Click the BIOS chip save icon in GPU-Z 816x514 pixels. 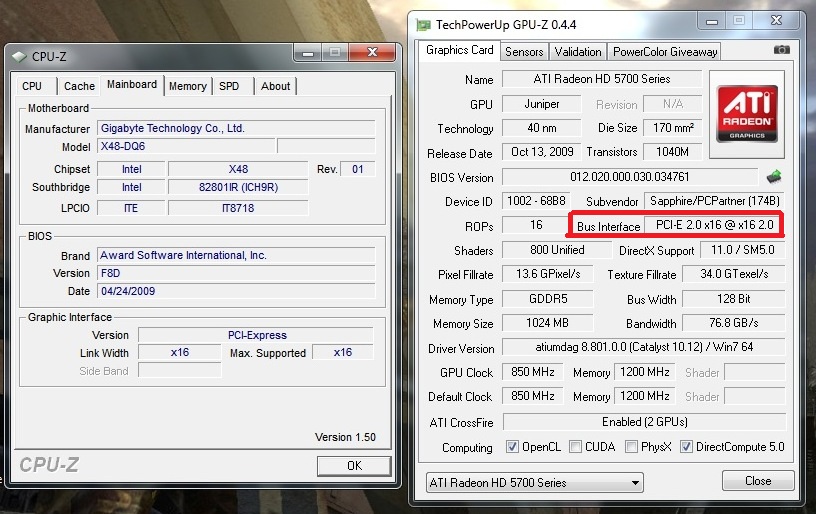pos(774,177)
